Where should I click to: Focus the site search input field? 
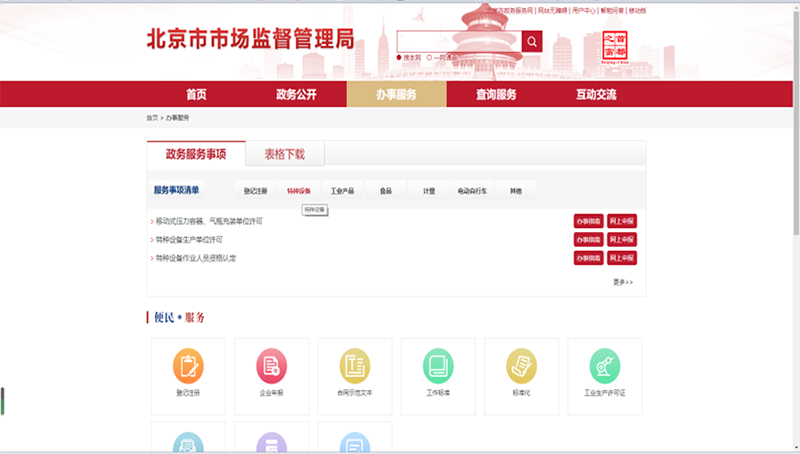point(459,41)
